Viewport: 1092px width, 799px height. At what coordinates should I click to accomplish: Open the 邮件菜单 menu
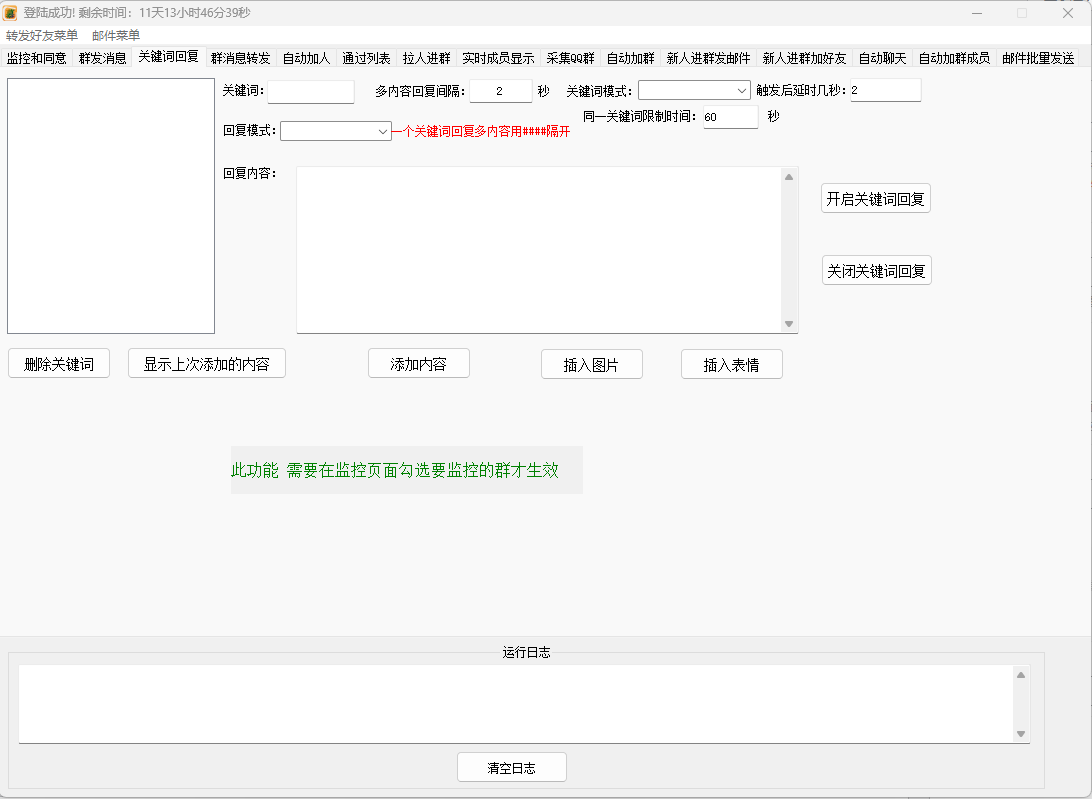coord(115,35)
